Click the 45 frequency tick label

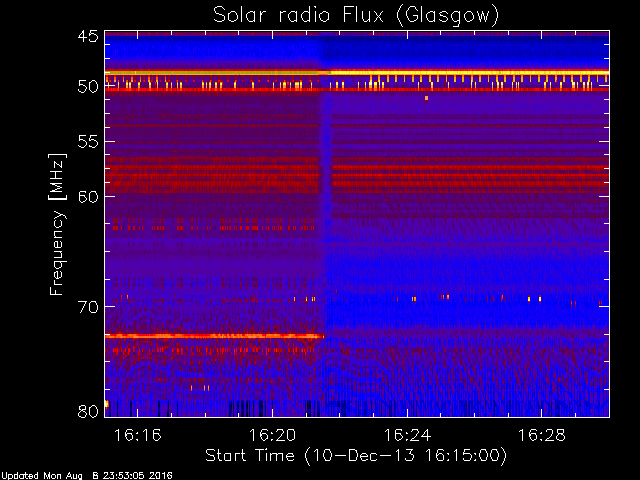click(x=88, y=36)
